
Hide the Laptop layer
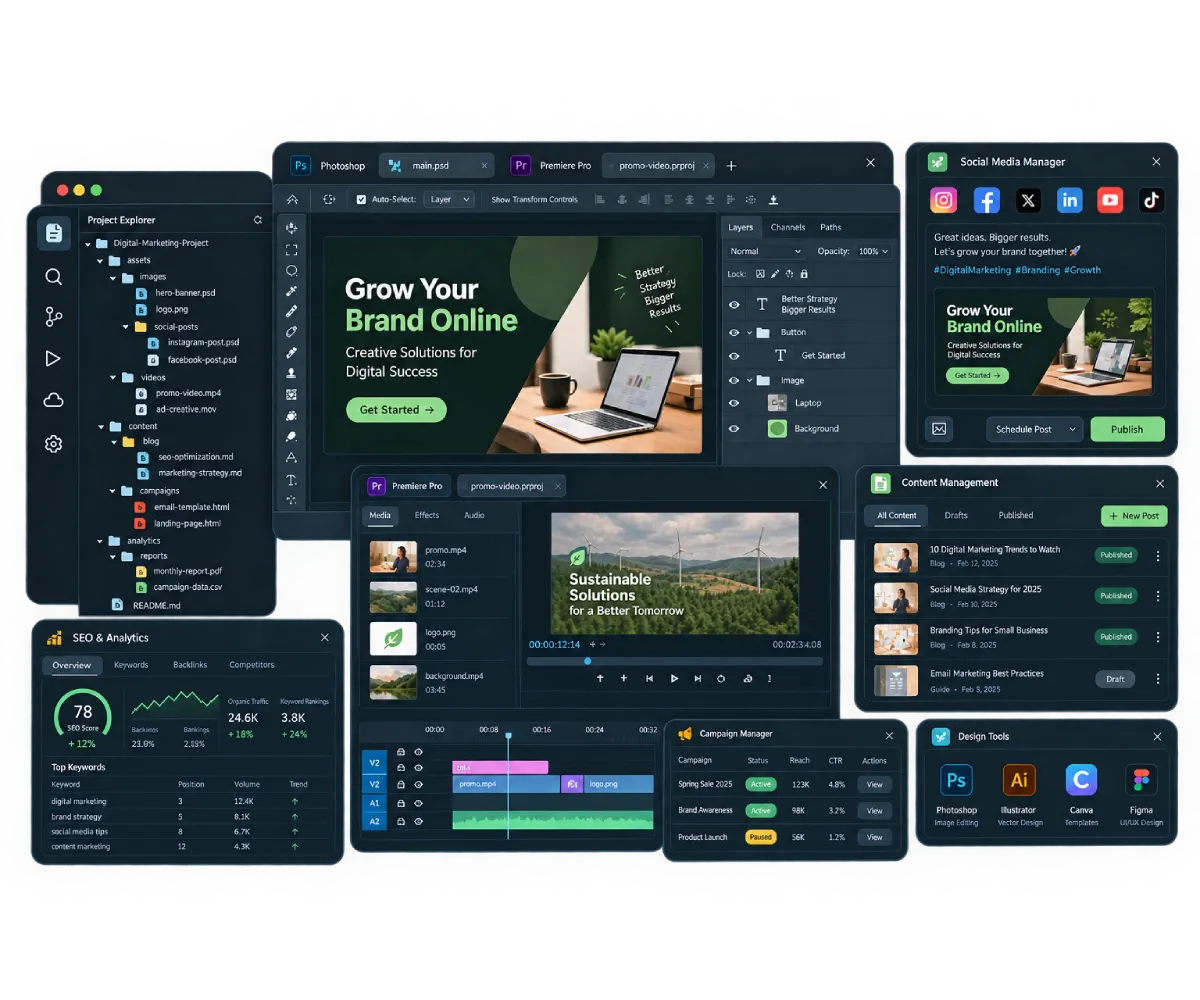(734, 403)
